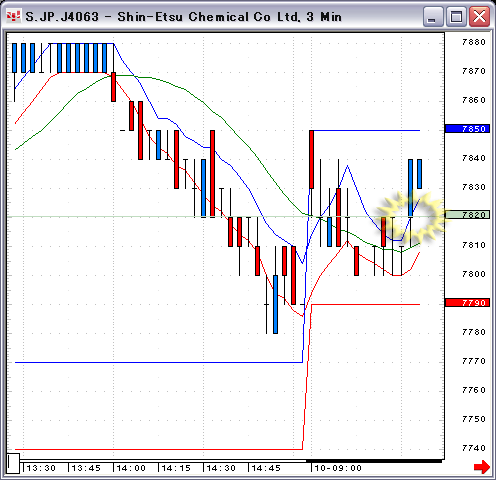Click the 7880 price axis label
Image resolution: width=496 pixels, height=480 pixels.
click(474, 42)
